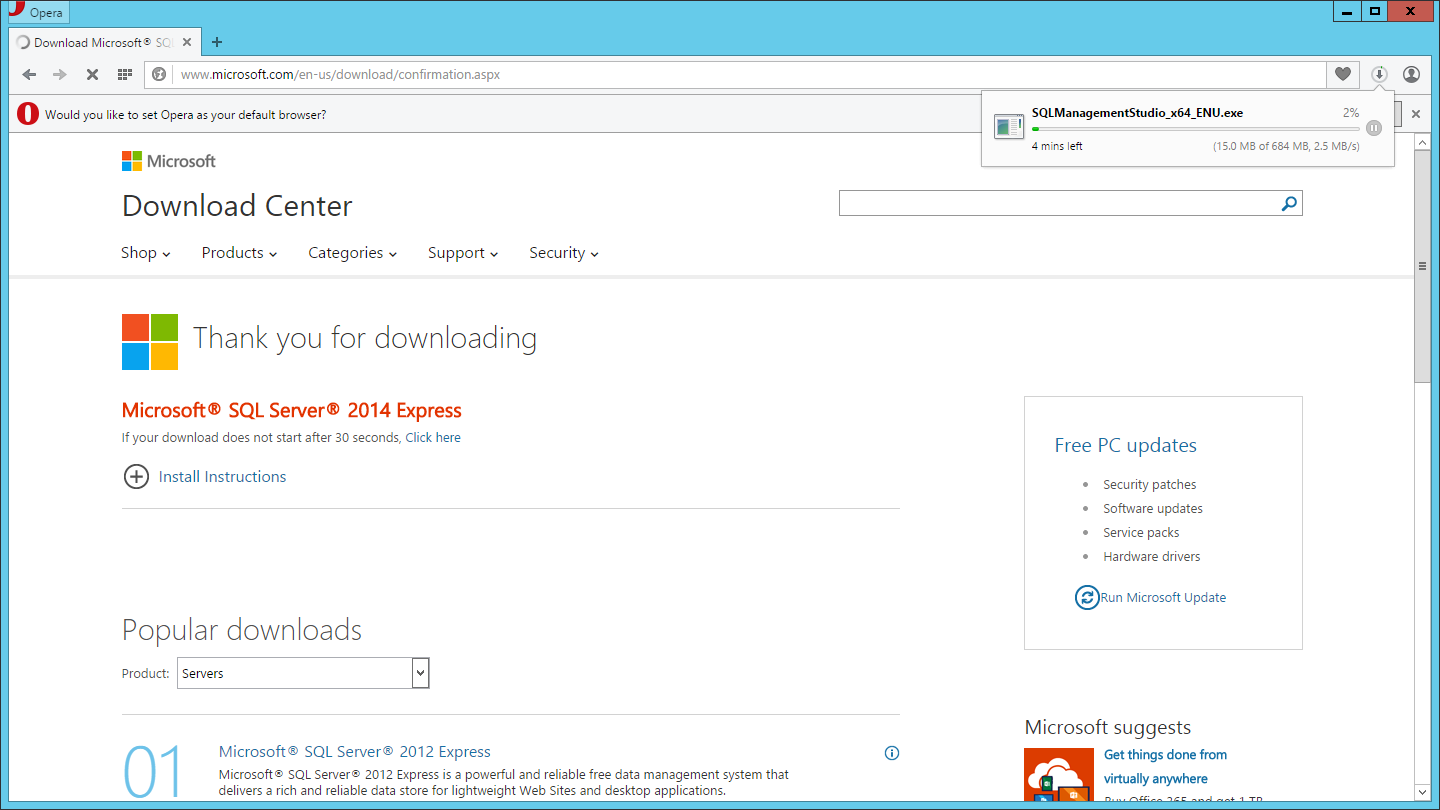
Task: Select the Download Microsoft SQL browser tab
Action: 105,42
